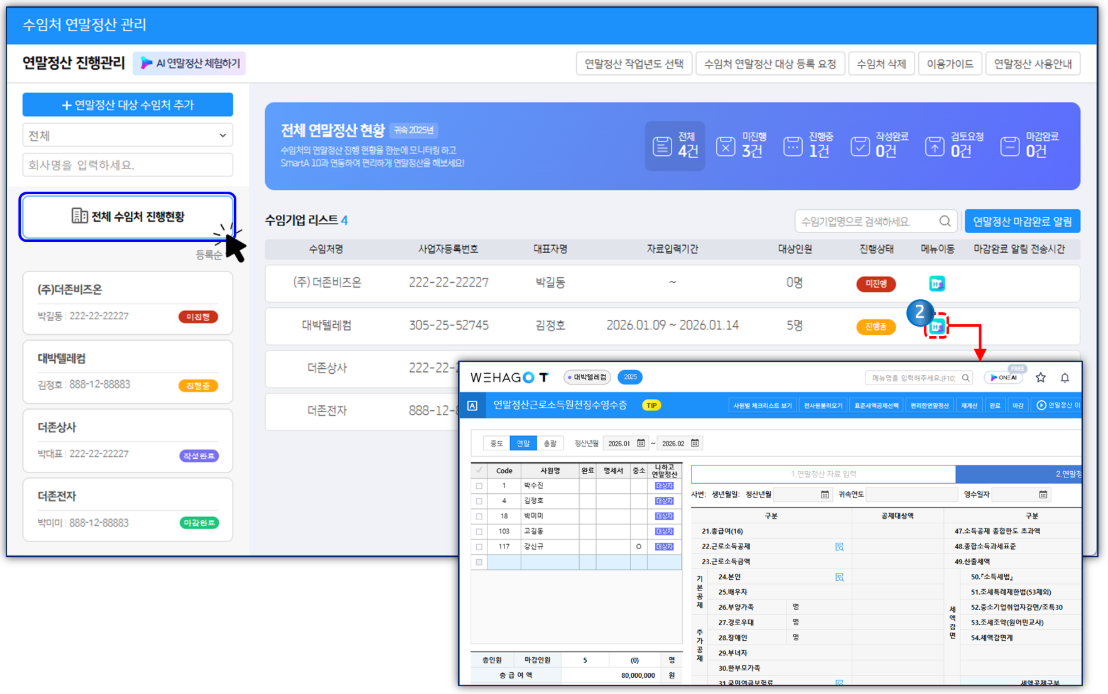Check the box for employee 고길동

[479, 531]
